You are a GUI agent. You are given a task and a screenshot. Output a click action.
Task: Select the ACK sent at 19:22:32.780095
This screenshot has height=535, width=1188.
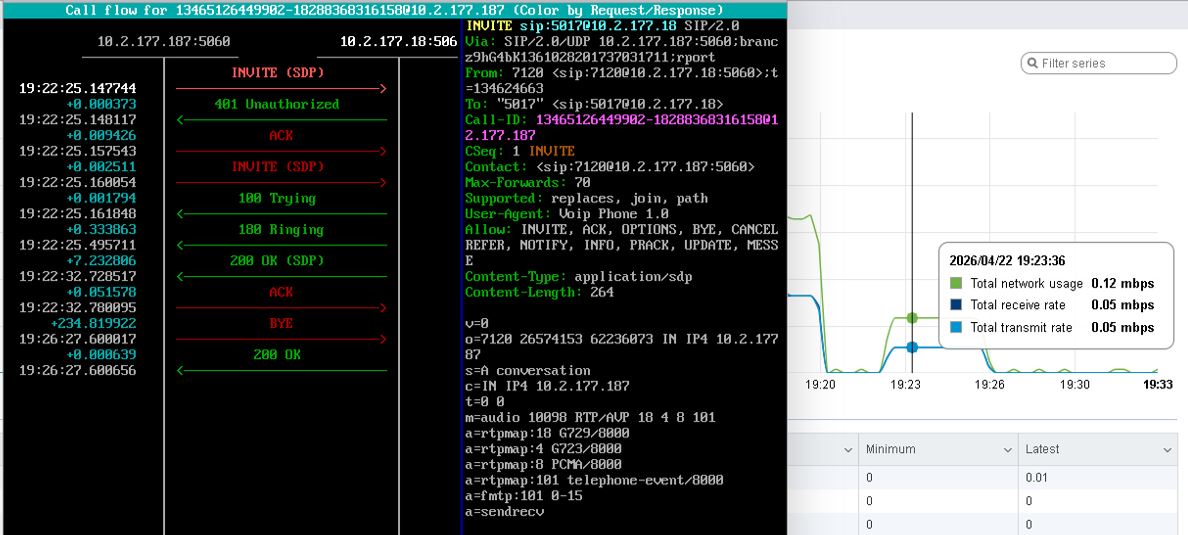coord(280,292)
